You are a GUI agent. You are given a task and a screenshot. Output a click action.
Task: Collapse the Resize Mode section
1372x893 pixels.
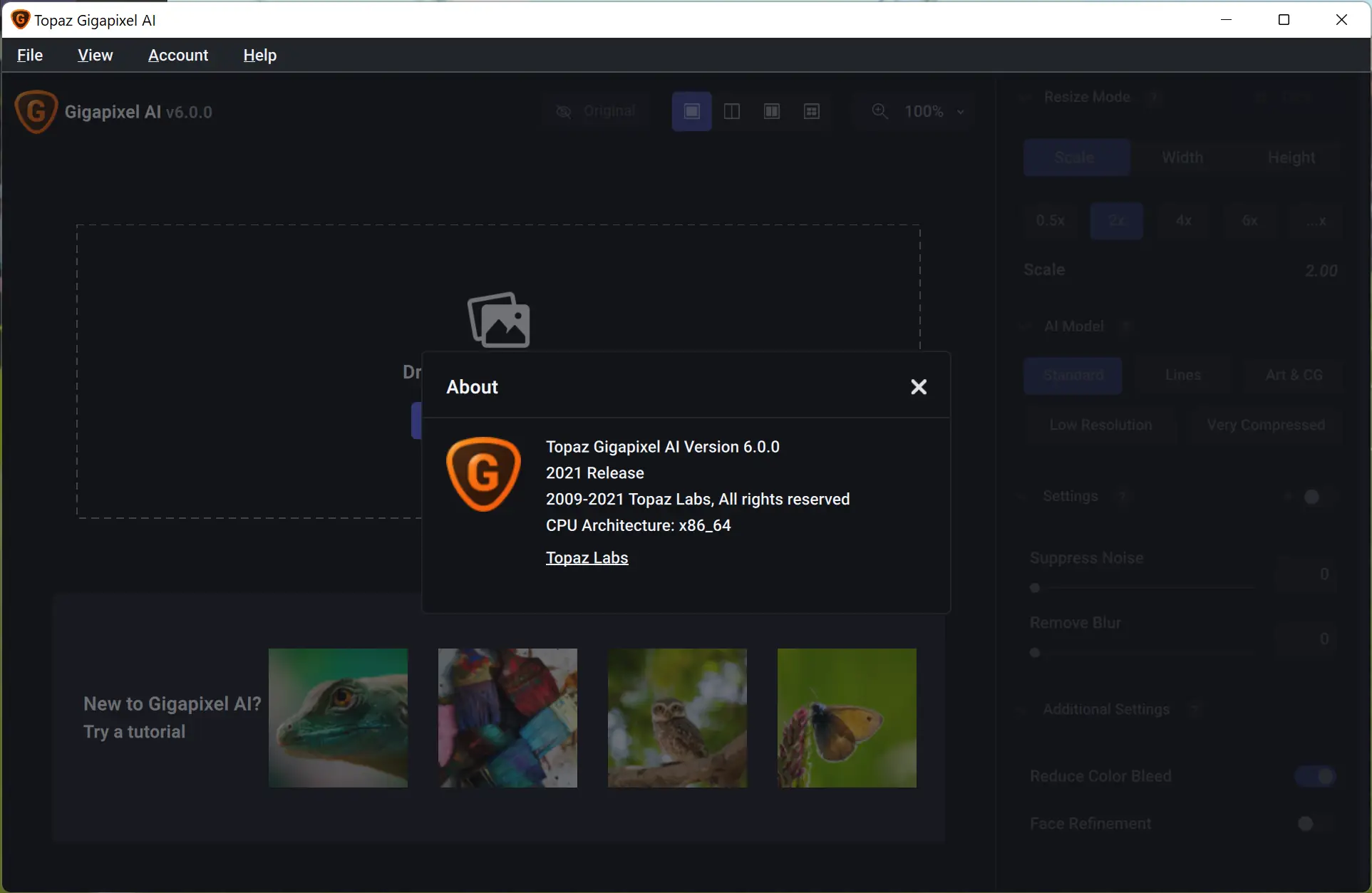[x=1026, y=97]
